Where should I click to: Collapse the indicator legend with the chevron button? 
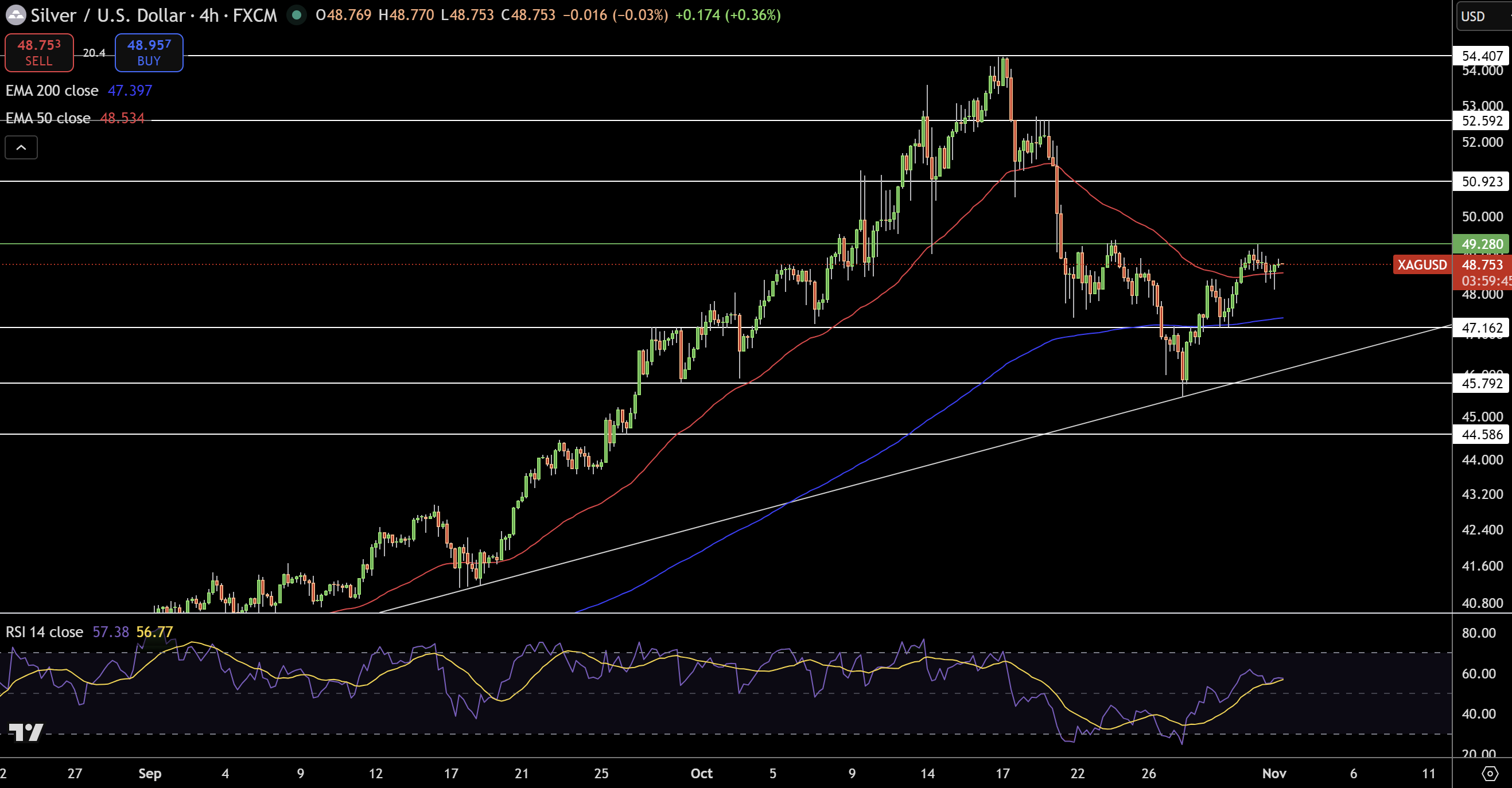(21, 147)
